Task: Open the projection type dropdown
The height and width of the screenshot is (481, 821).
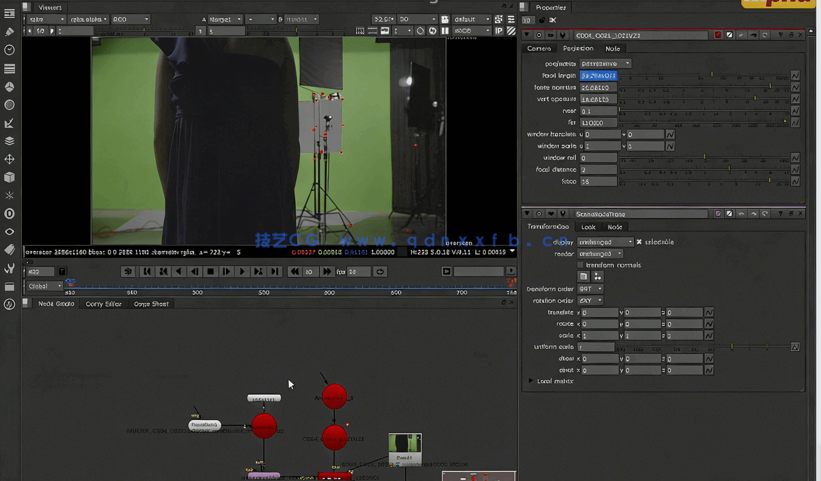Action: tap(606, 64)
